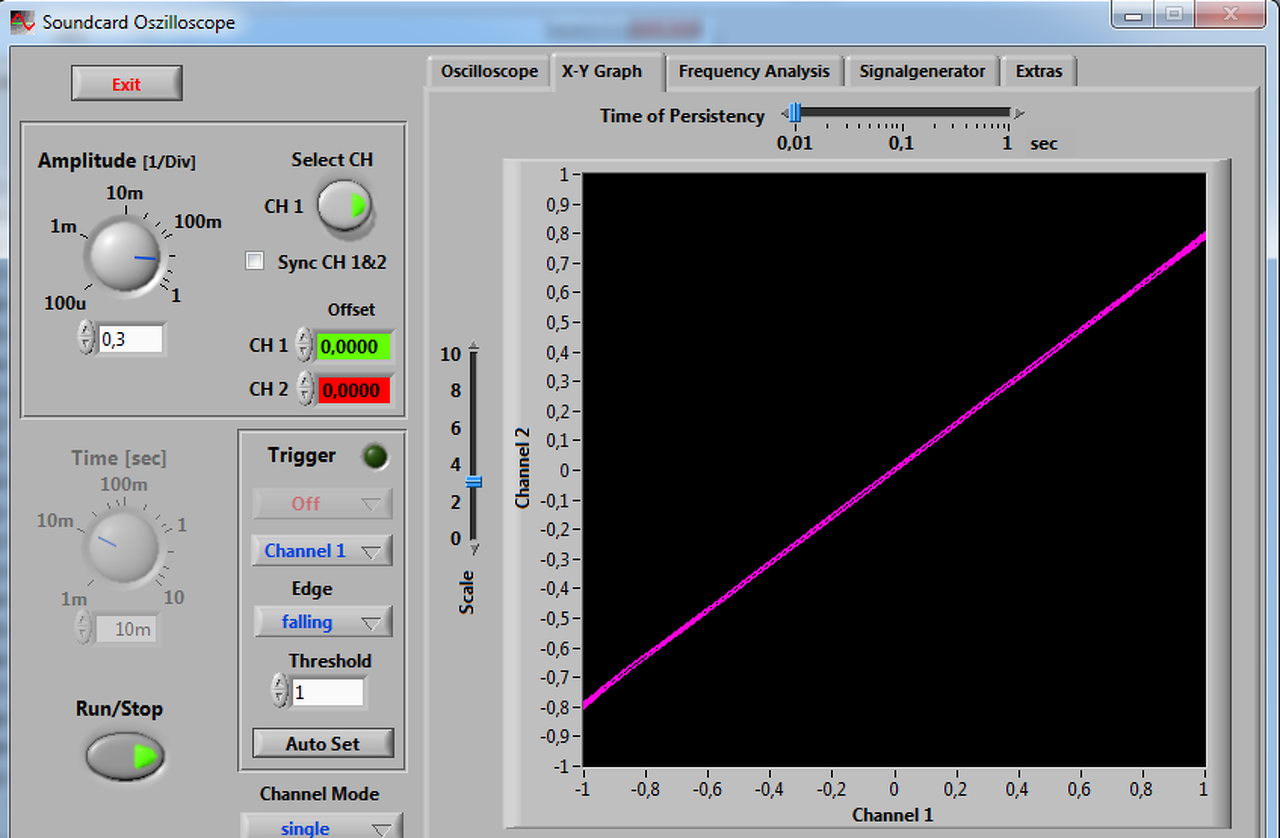Open the trigger source Channel 1 dropdown
This screenshot has width=1280, height=838.
click(322, 551)
